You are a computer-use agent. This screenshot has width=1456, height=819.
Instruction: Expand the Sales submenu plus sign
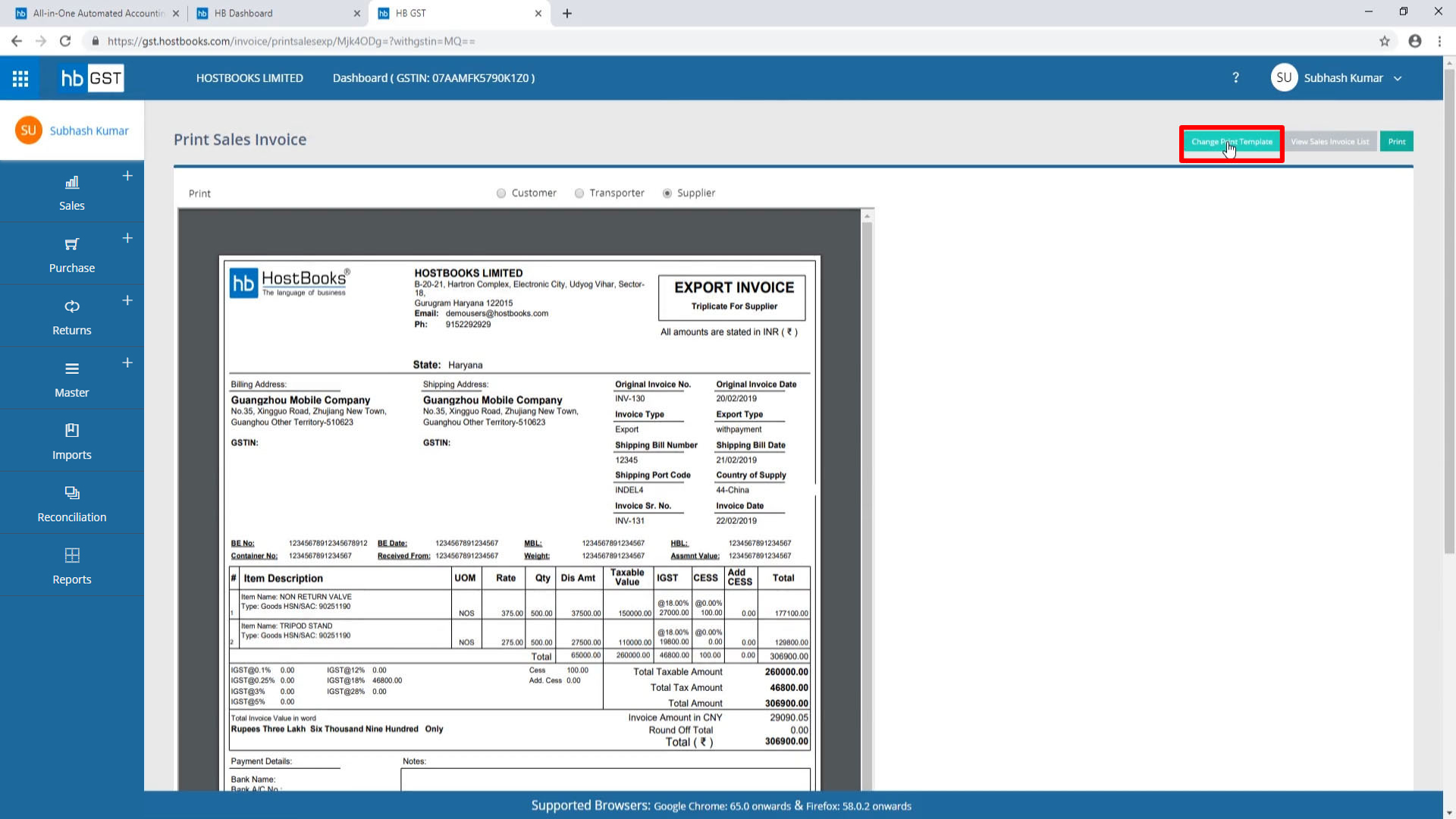click(x=127, y=176)
